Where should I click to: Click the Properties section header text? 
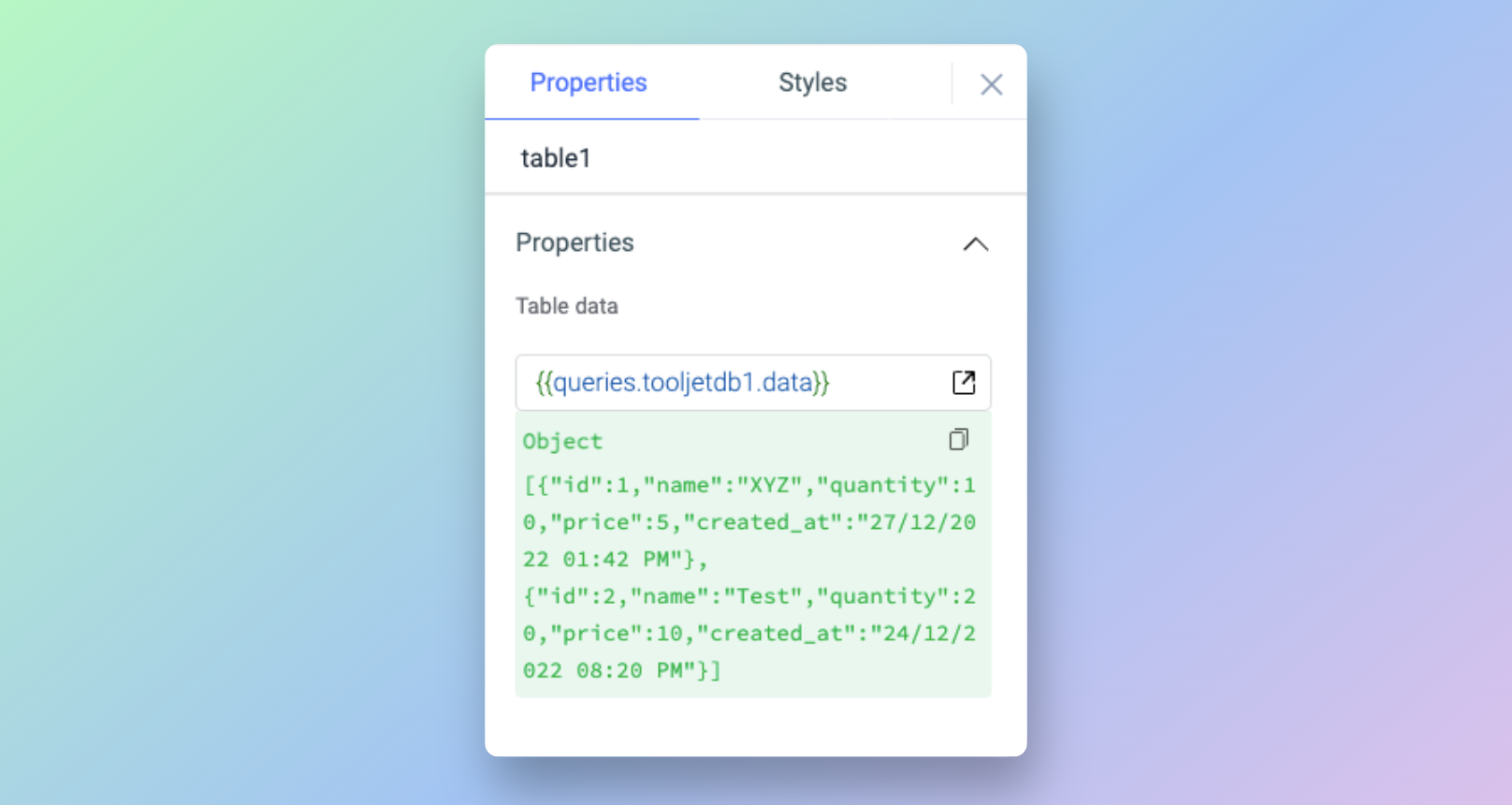574,242
